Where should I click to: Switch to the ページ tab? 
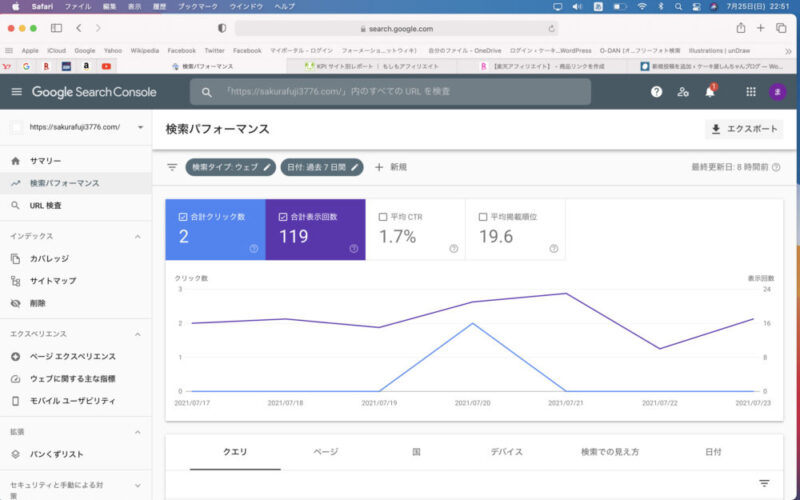pyautogui.click(x=326, y=452)
